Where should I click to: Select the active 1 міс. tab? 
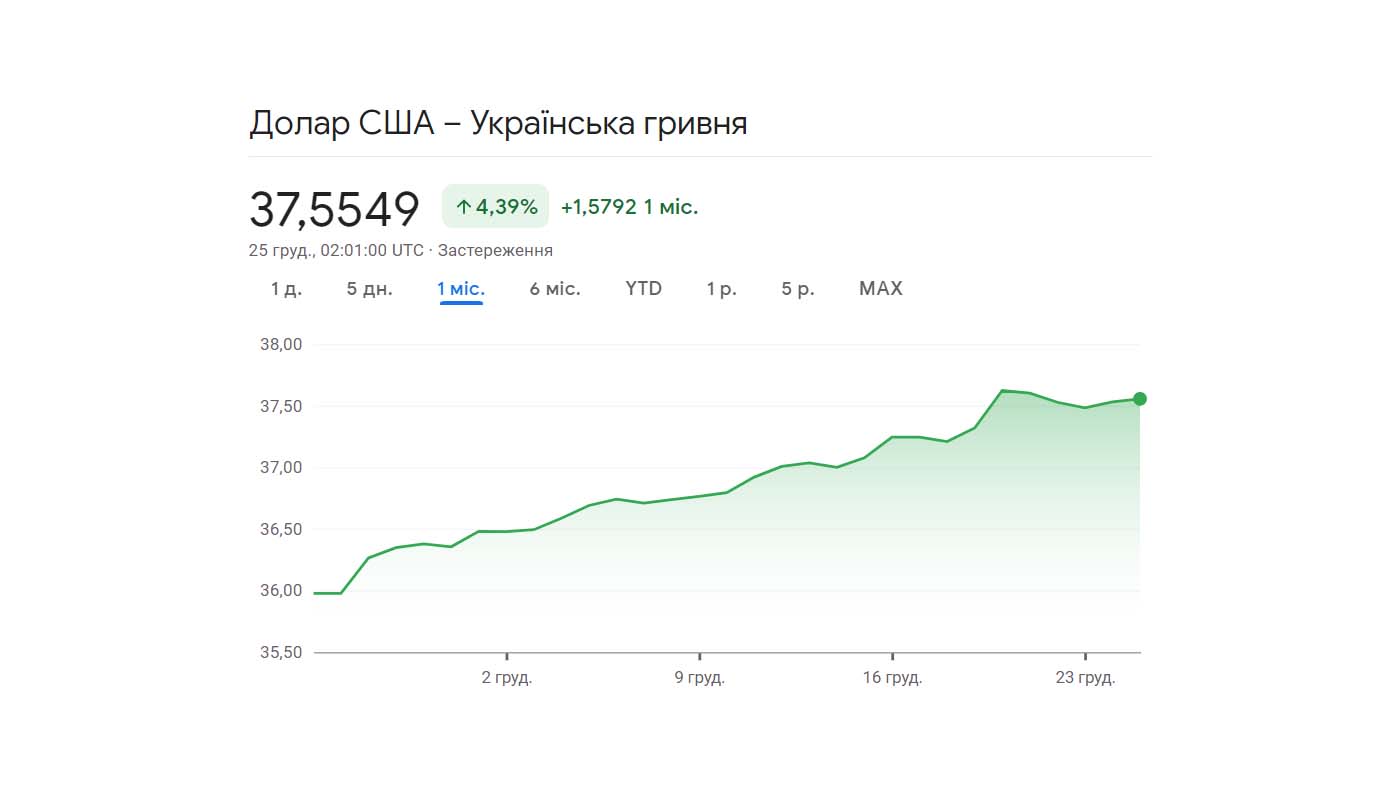(x=461, y=289)
